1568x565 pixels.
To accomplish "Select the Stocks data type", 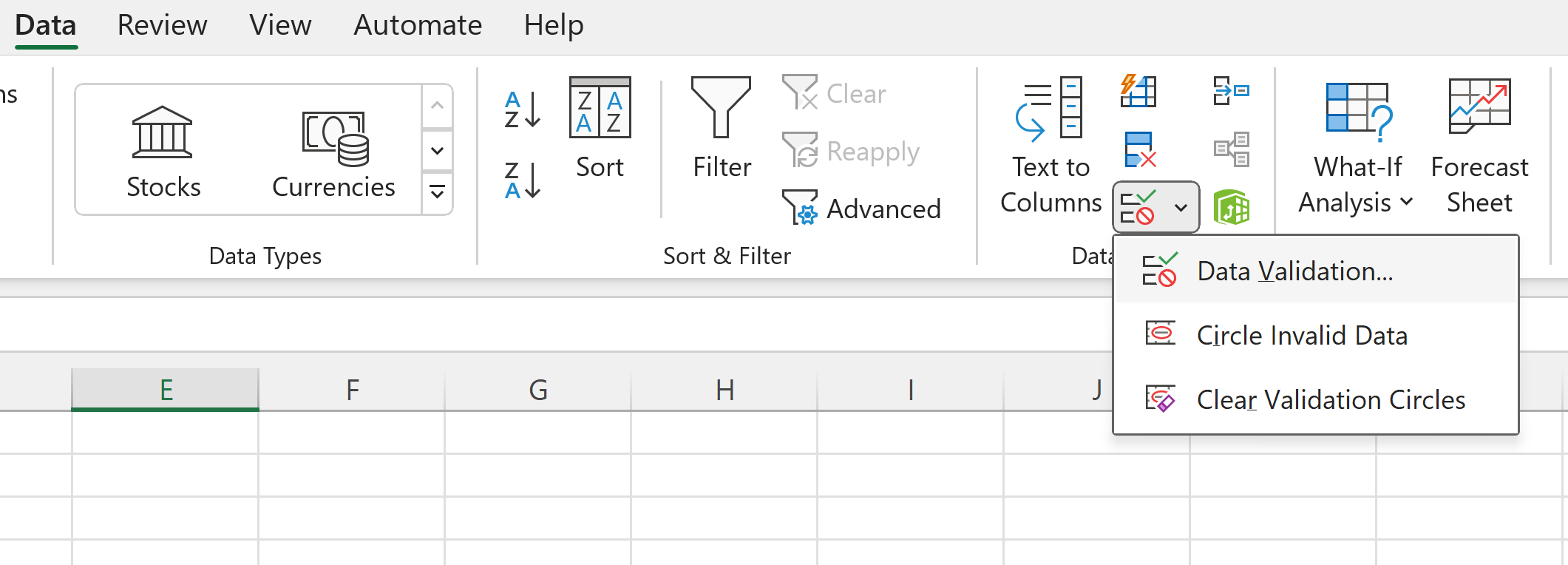I will click(x=163, y=152).
